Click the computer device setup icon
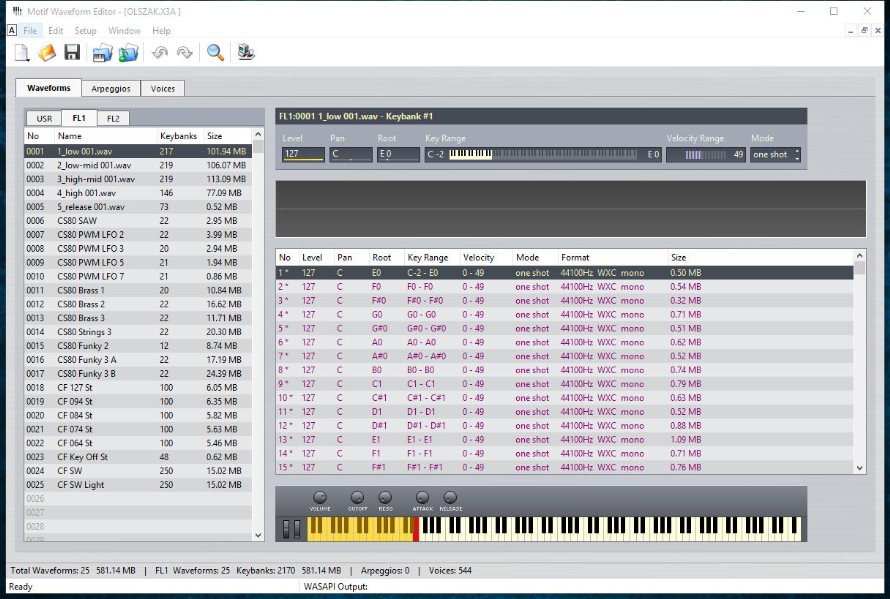 (x=246, y=53)
